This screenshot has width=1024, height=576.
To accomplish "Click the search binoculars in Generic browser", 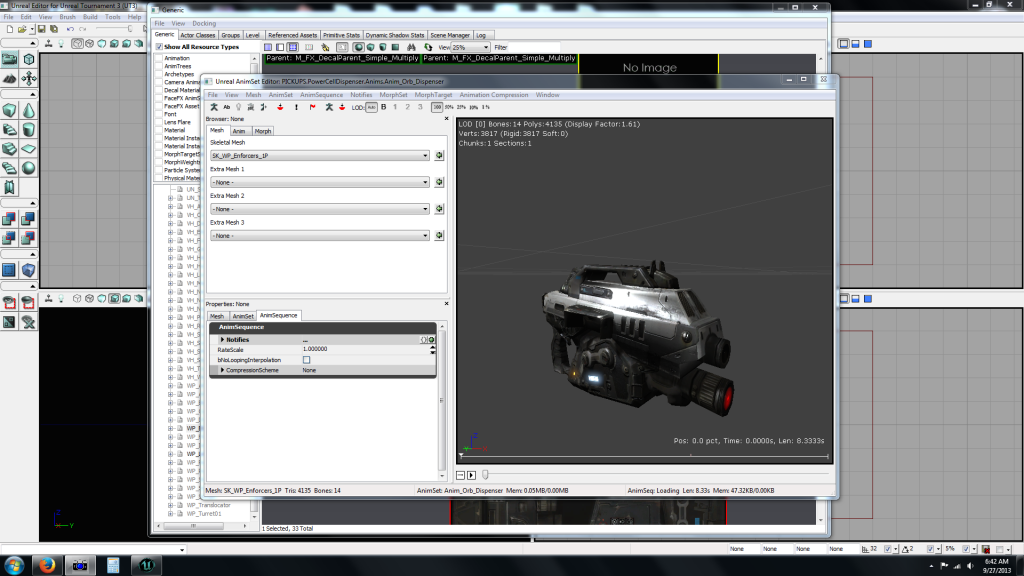I will [x=411, y=48].
